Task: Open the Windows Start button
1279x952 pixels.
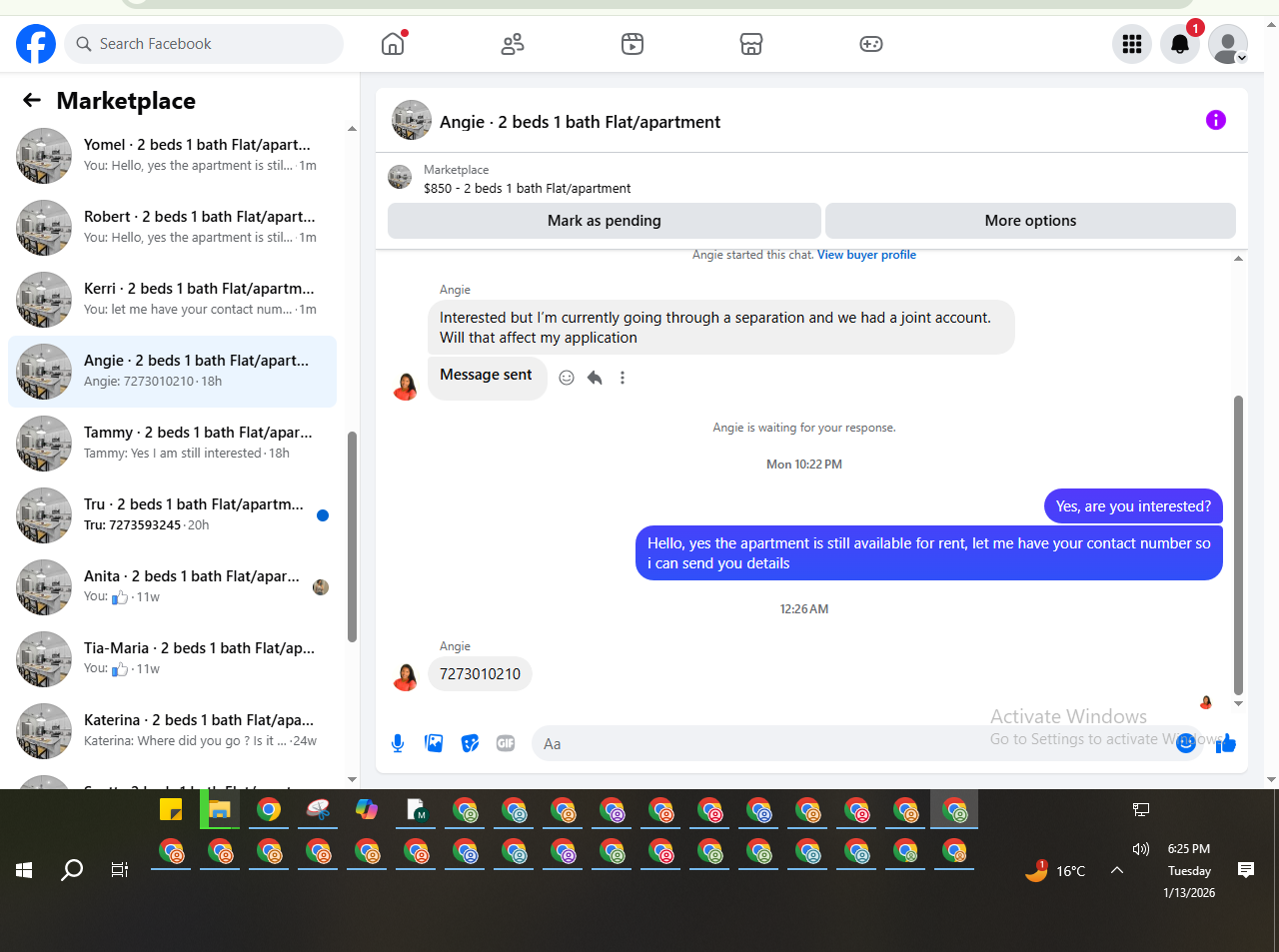Action: (x=25, y=870)
